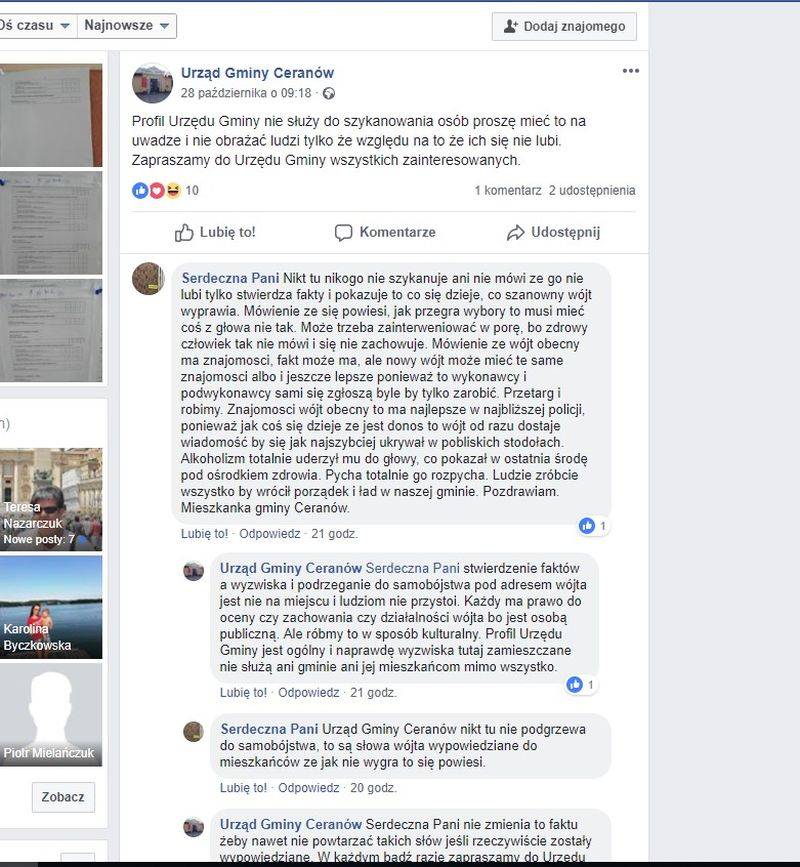Click the Dodaj znajomego button

click(564, 27)
